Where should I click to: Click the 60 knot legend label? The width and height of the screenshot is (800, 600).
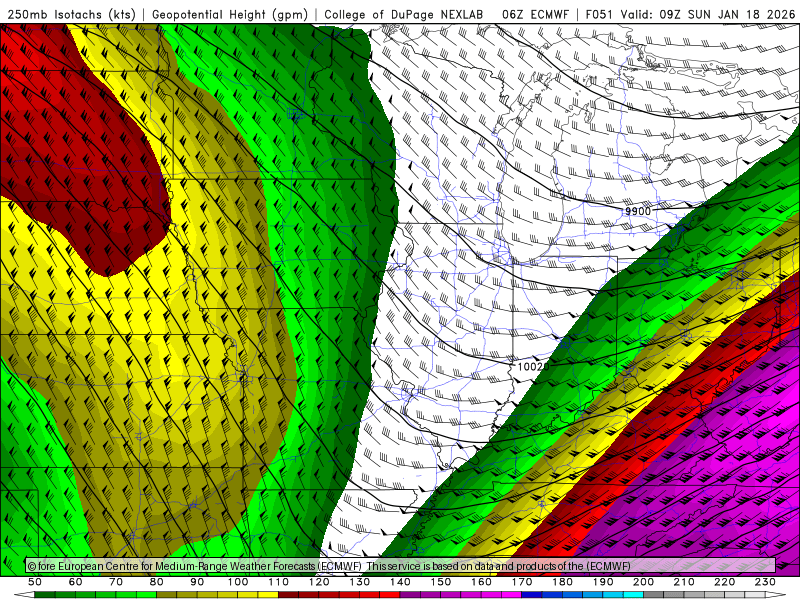point(75,582)
